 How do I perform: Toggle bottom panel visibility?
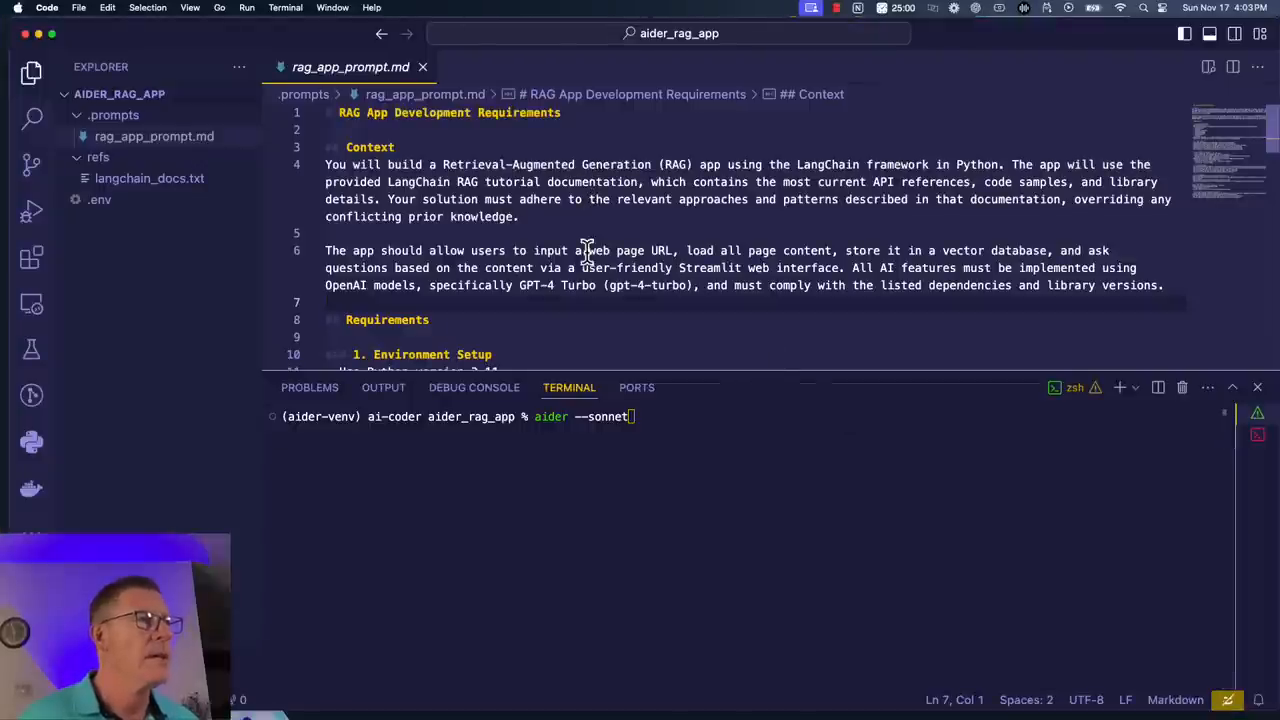click(1210, 33)
